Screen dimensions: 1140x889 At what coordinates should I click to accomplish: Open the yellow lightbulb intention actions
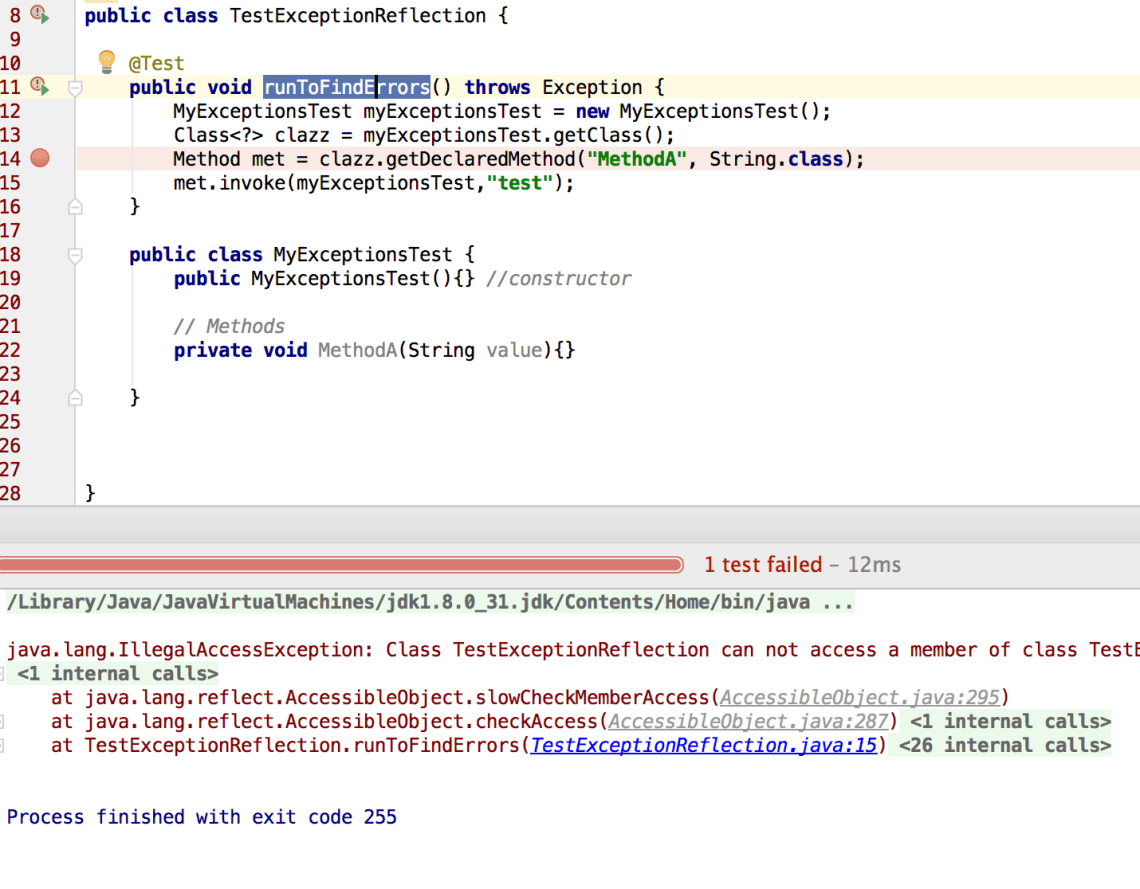(107, 62)
